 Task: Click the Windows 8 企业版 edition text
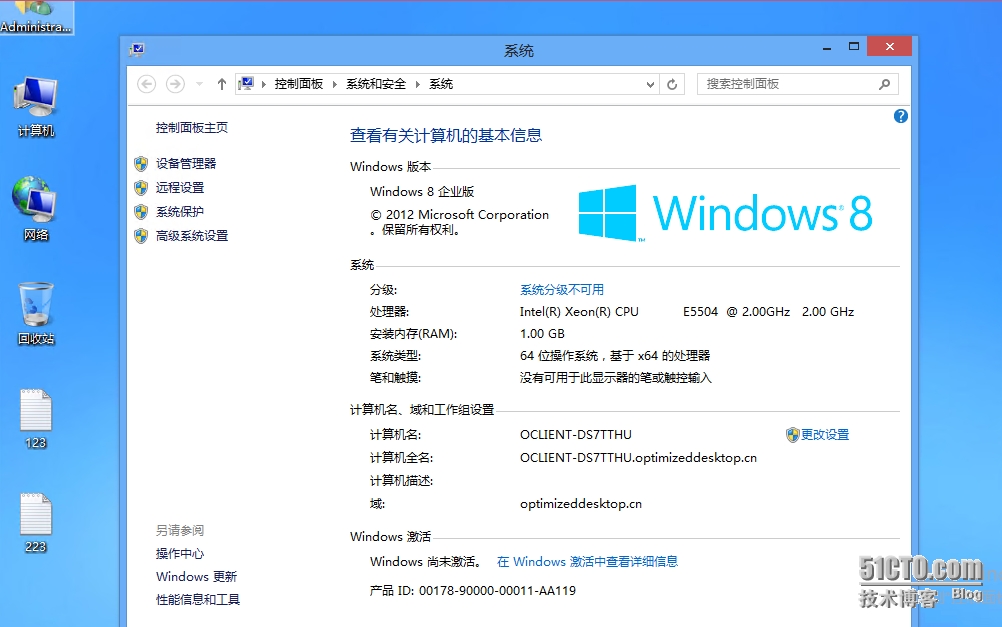click(x=422, y=192)
